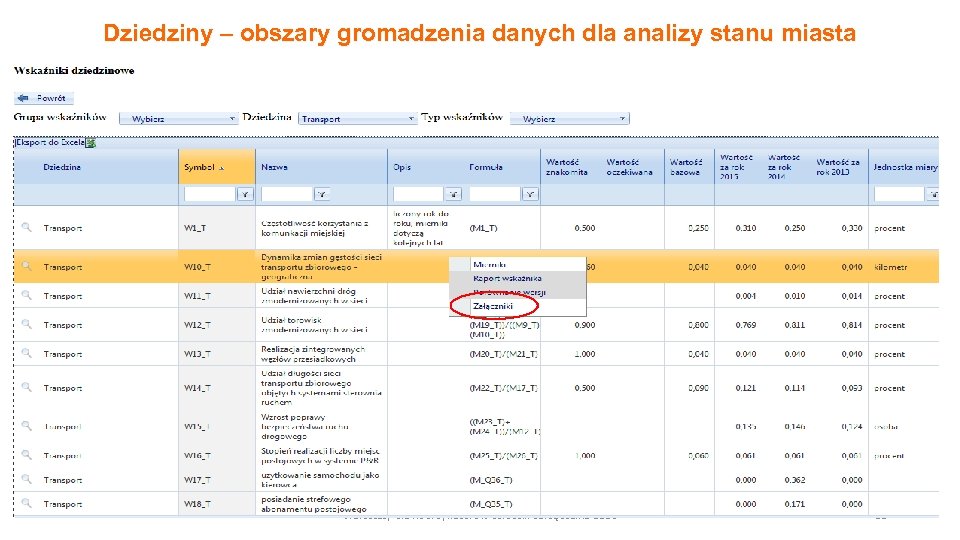960x540 pixels.
Task: Open magnifier icon for row W15_T
Action: pyautogui.click(x=26, y=425)
